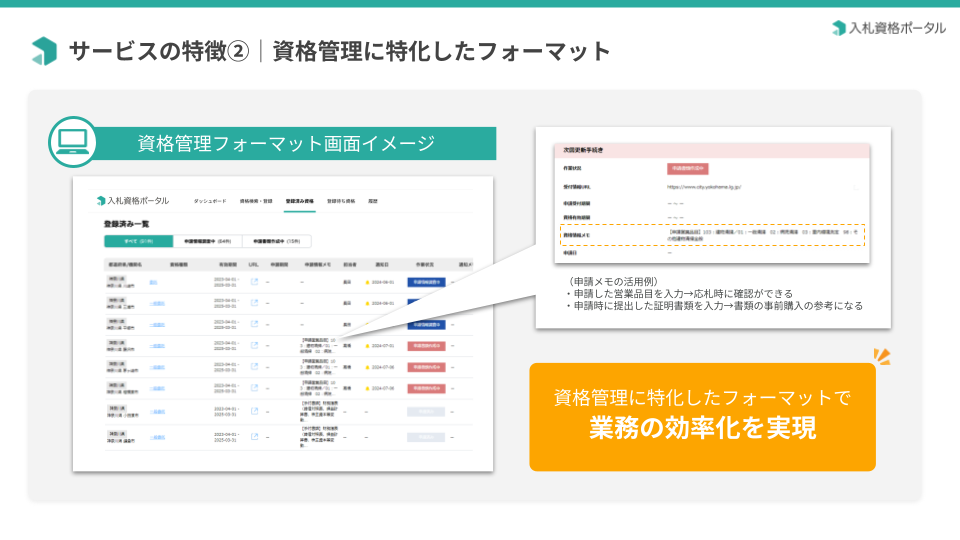Switch to the 資格検索・登録 tab
Screen dimensions: 960x540
[256, 201]
